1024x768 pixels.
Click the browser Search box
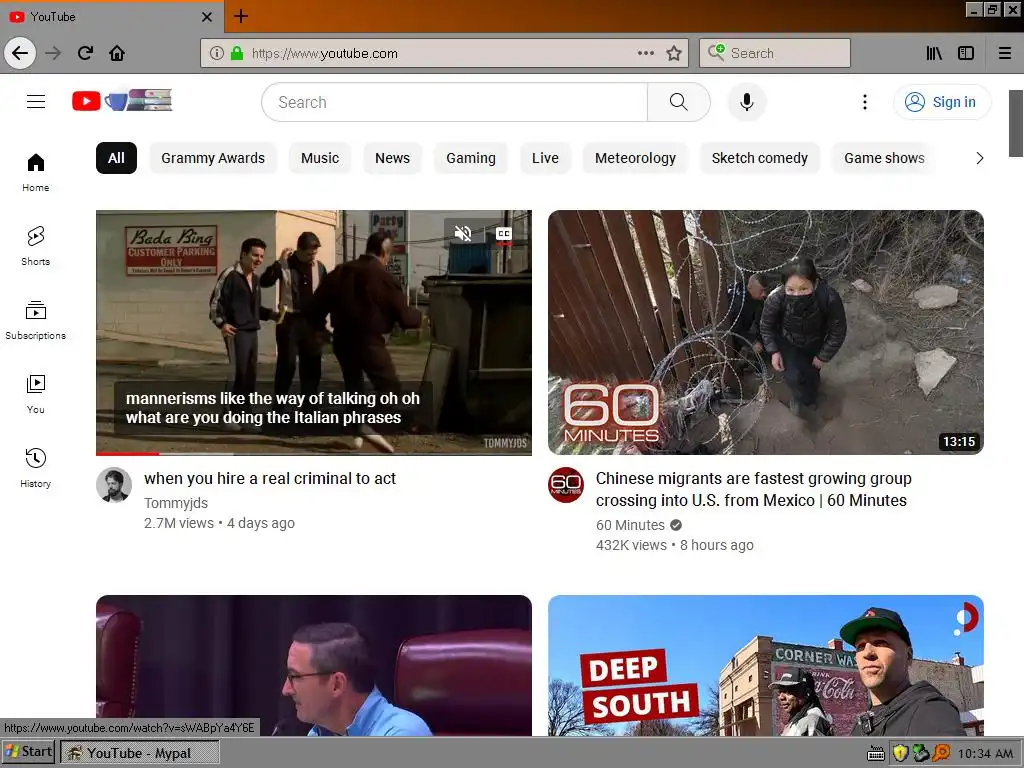coord(775,53)
